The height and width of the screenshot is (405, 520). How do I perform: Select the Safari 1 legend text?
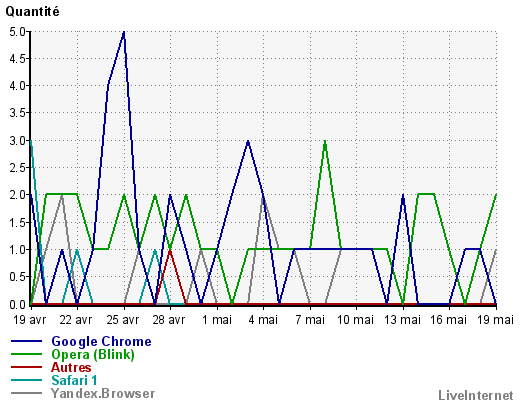74,380
